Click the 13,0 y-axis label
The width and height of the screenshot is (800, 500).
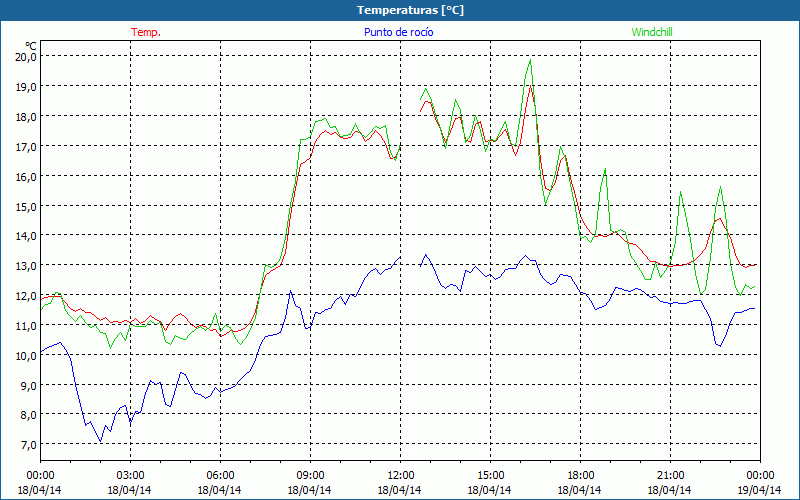pos(27,266)
